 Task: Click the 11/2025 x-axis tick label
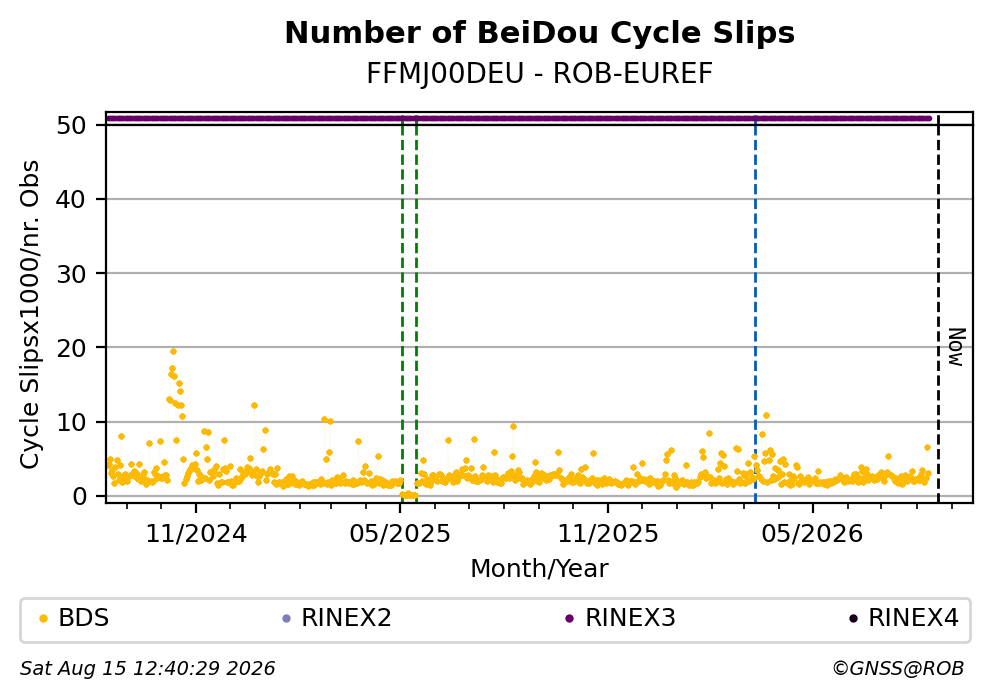click(607, 534)
